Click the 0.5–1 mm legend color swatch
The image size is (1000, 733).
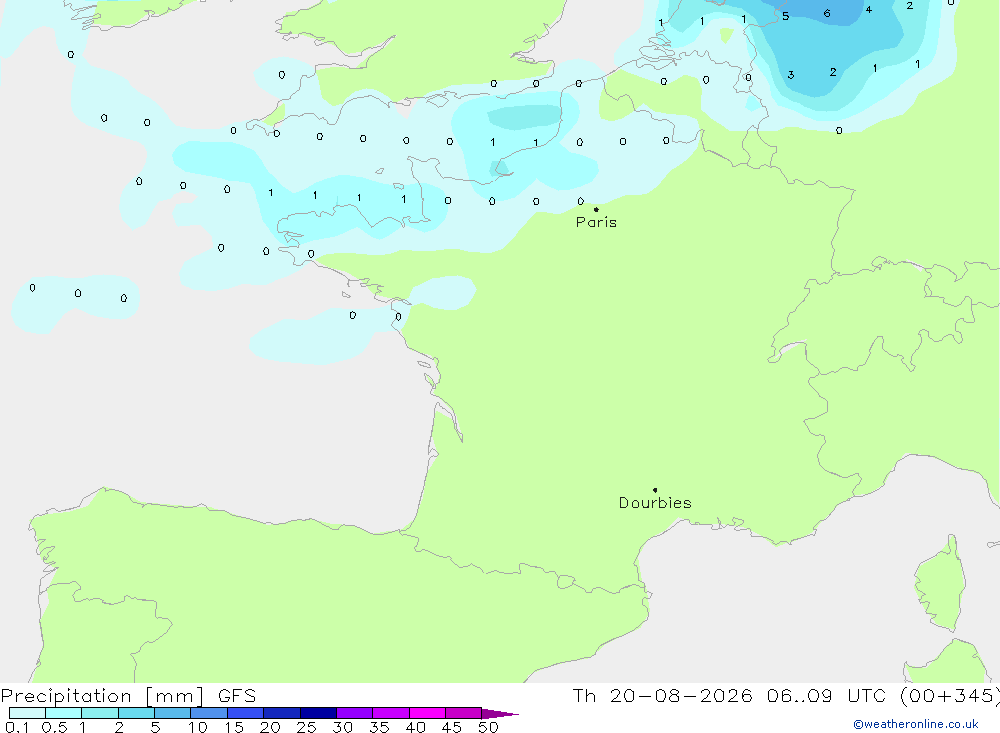(63, 713)
